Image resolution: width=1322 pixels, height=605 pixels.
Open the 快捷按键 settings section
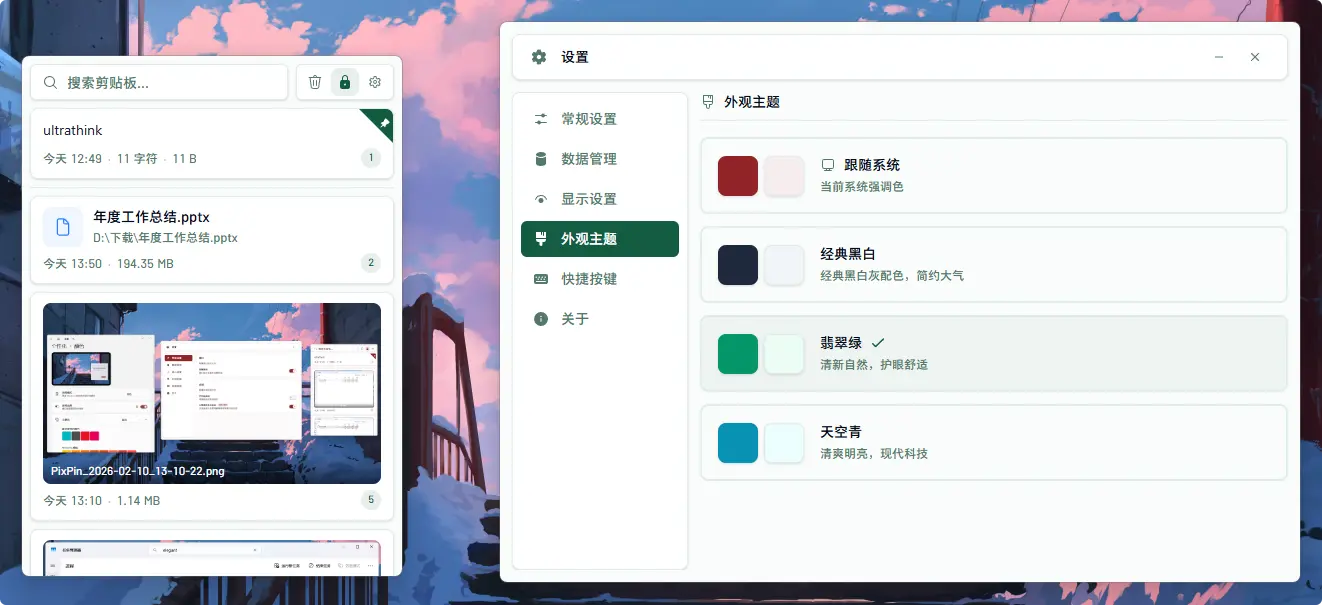click(x=599, y=279)
